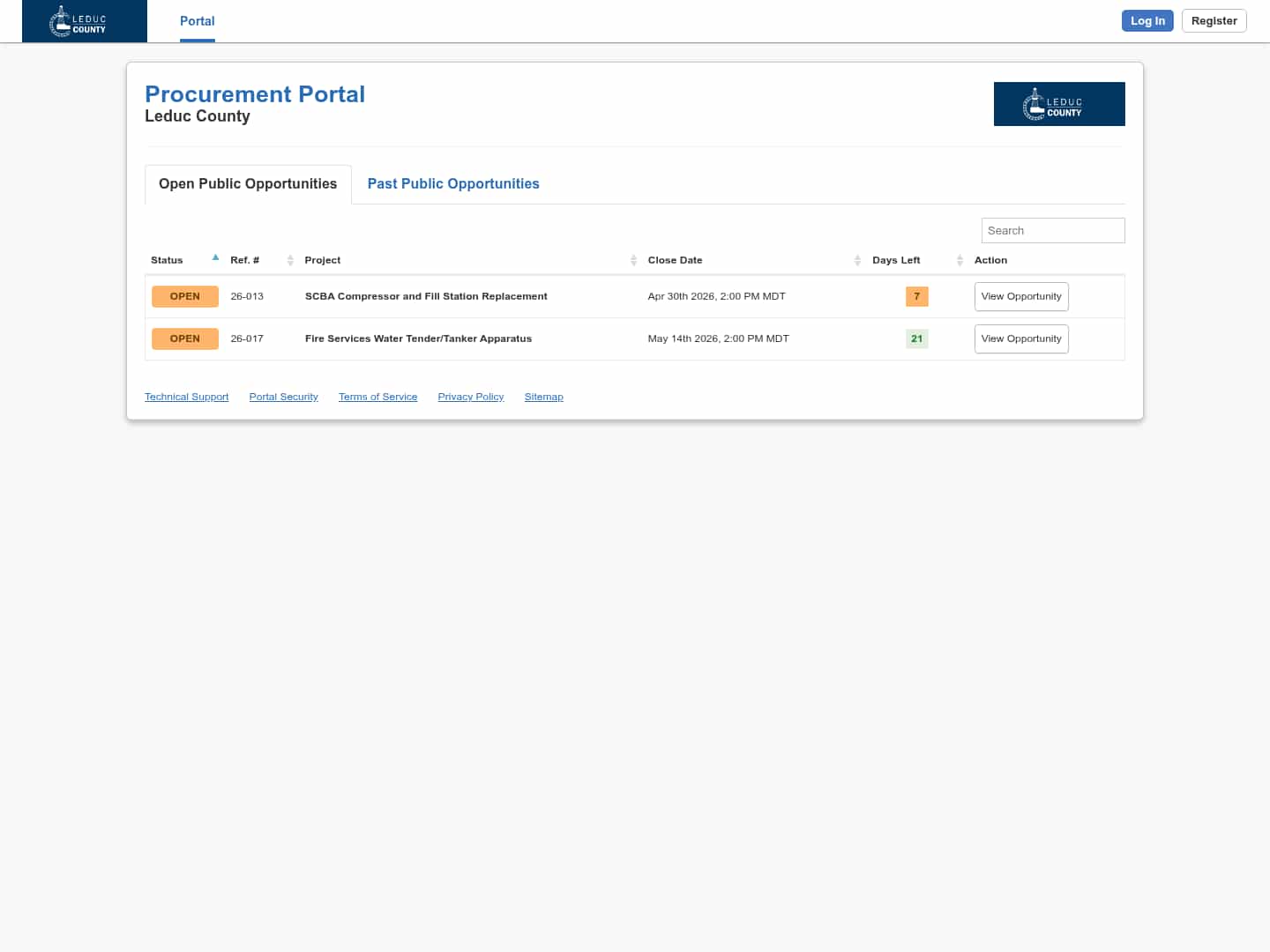Click the sort arrows next to Close Date
The height and width of the screenshot is (952, 1270).
pyautogui.click(x=857, y=260)
